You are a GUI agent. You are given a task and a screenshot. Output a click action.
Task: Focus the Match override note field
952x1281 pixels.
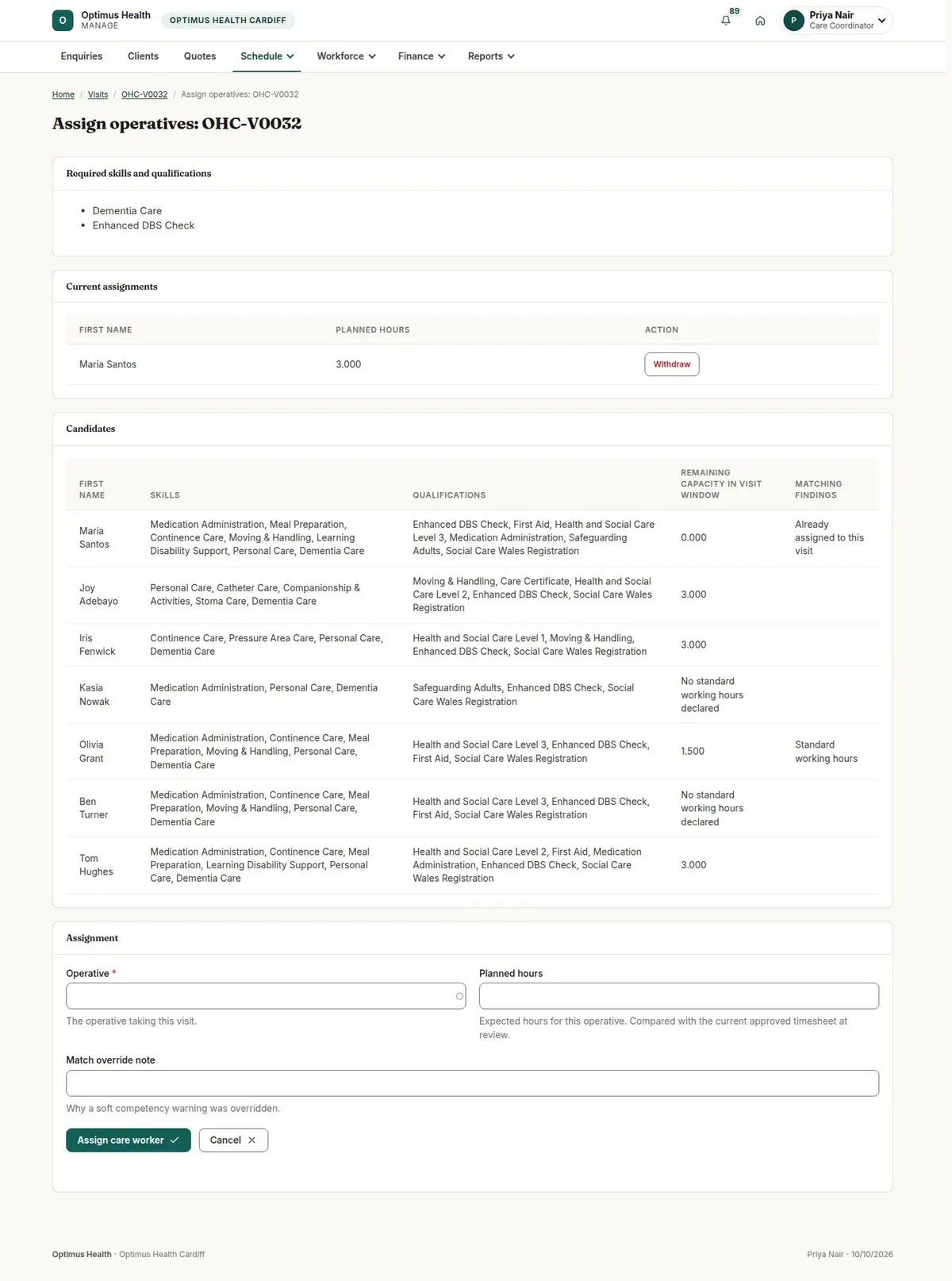point(472,1083)
